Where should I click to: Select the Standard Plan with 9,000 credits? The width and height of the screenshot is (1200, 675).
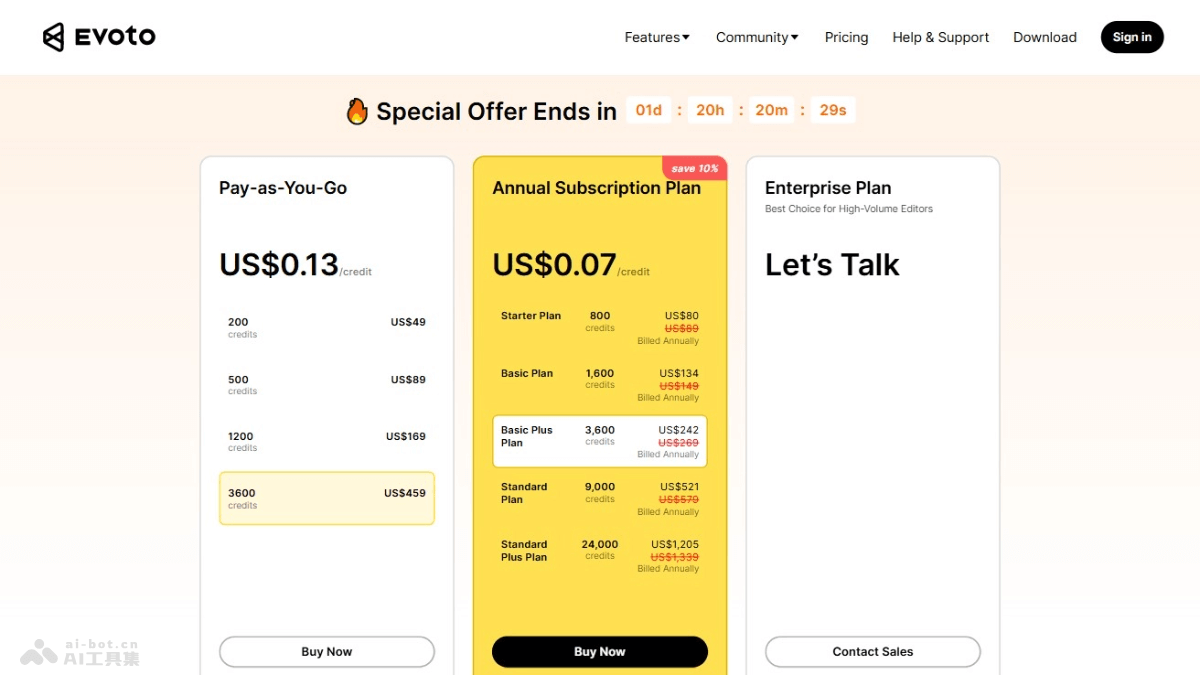coord(600,498)
